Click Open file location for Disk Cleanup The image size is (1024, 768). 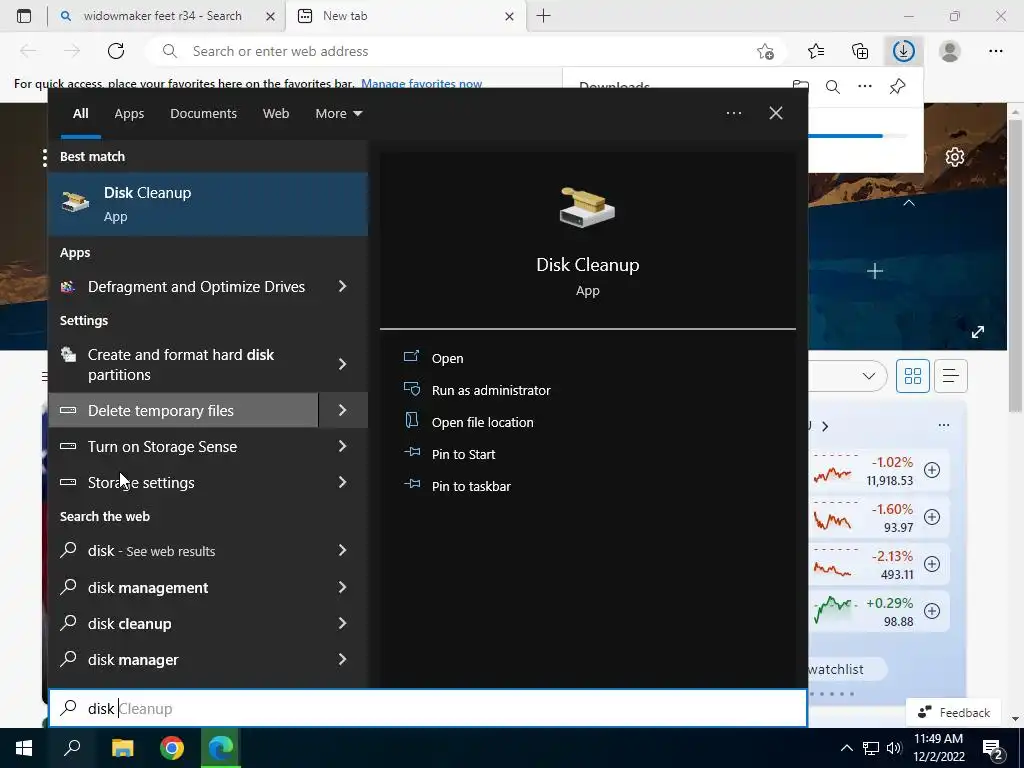[x=482, y=423]
